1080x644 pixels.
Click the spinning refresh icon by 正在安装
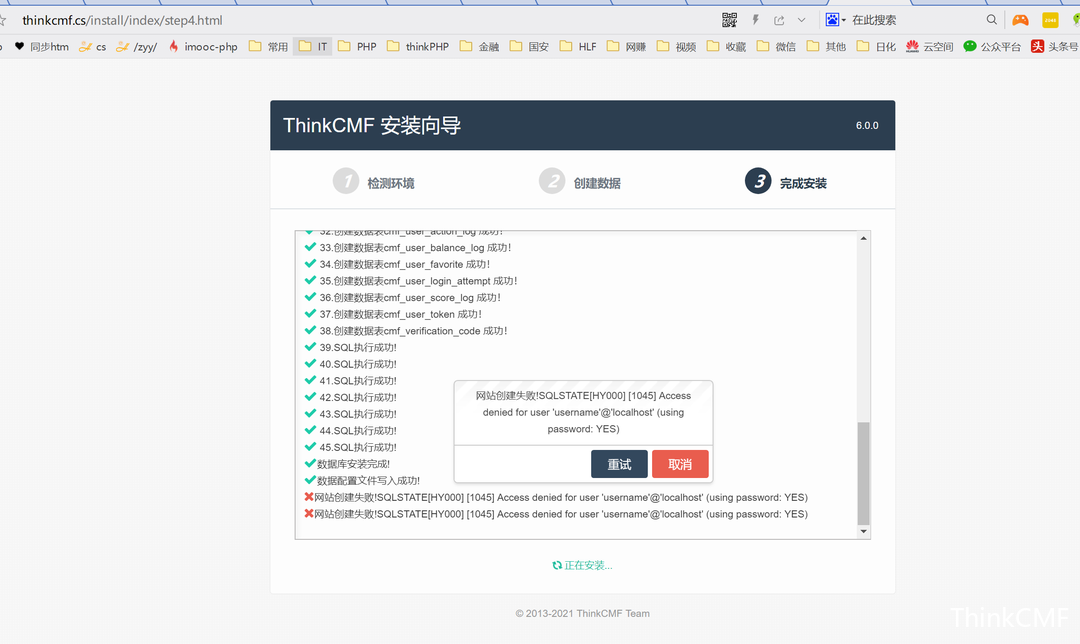[x=557, y=565]
